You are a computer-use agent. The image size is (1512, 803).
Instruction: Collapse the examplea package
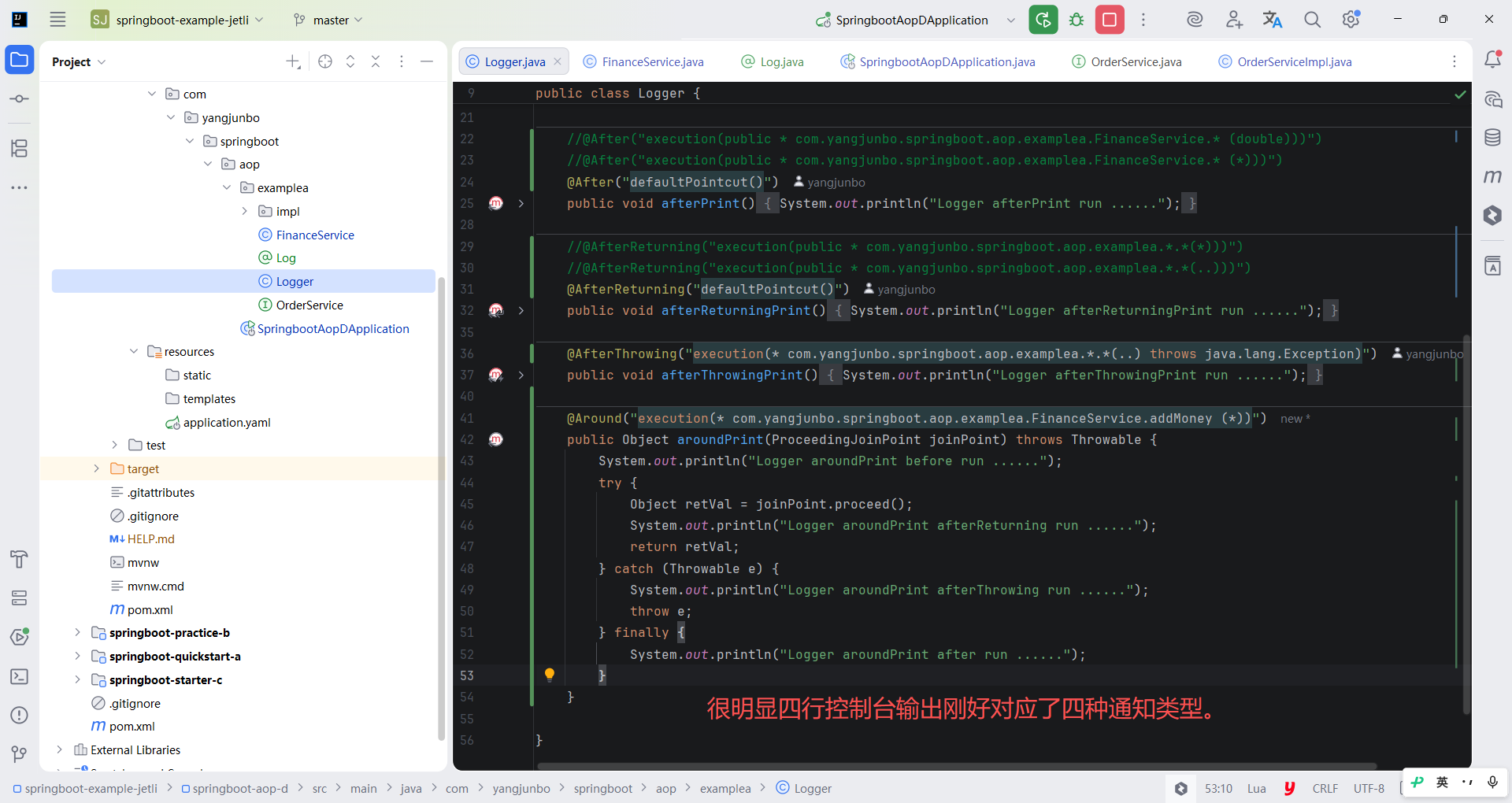[227, 187]
